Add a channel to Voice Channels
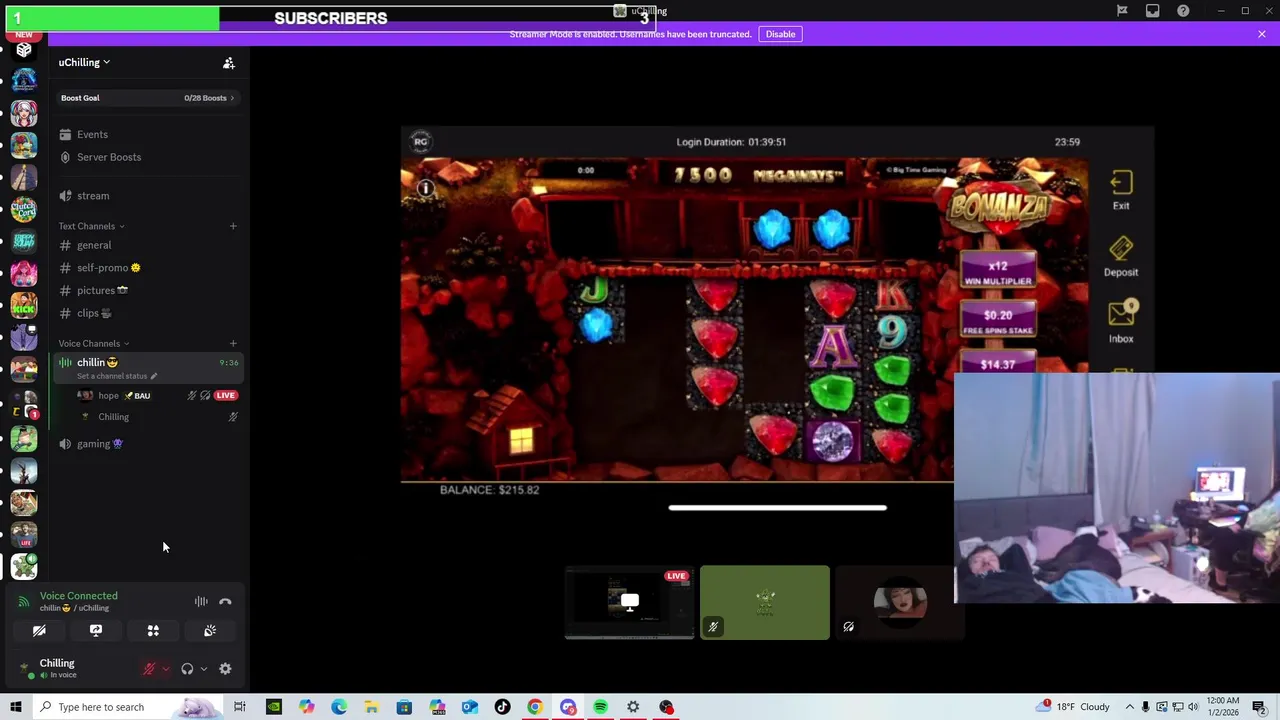This screenshot has width=1280, height=720. [x=233, y=343]
